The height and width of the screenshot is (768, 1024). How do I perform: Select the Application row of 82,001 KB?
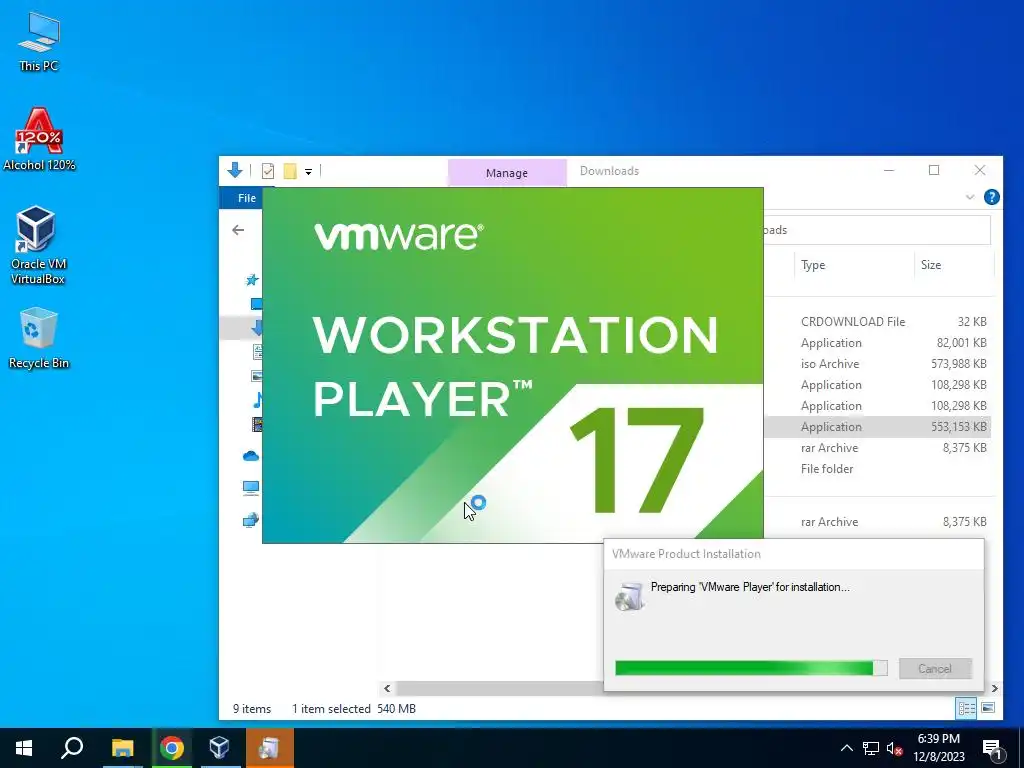tap(877, 343)
